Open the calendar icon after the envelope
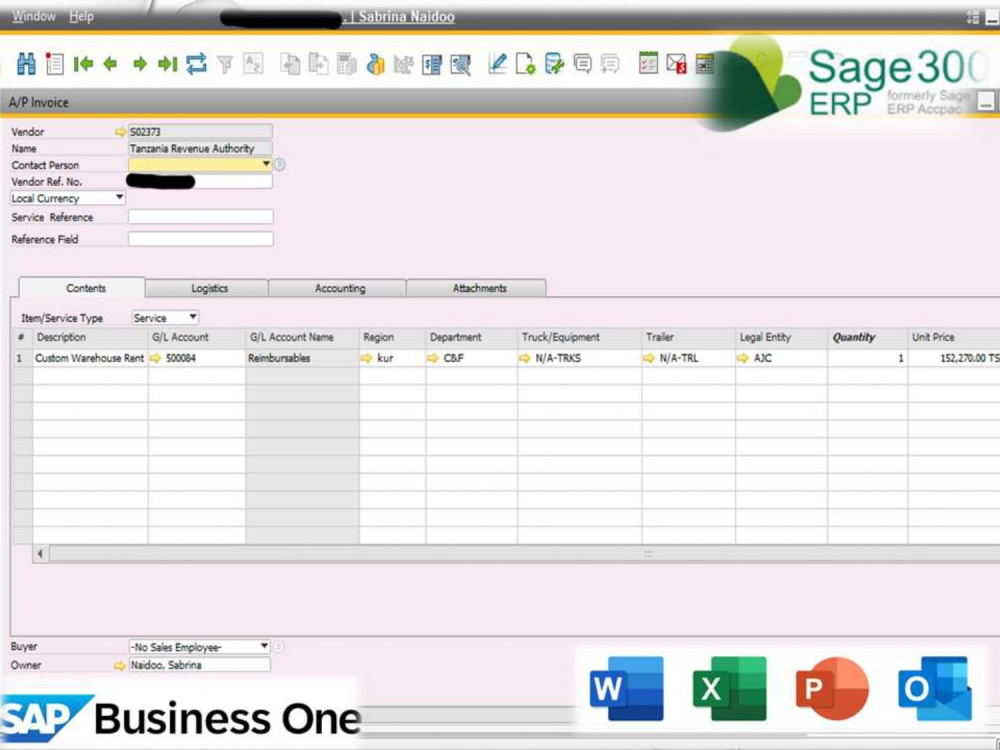Image resolution: width=1000 pixels, height=750 pixels. [704, 64]
